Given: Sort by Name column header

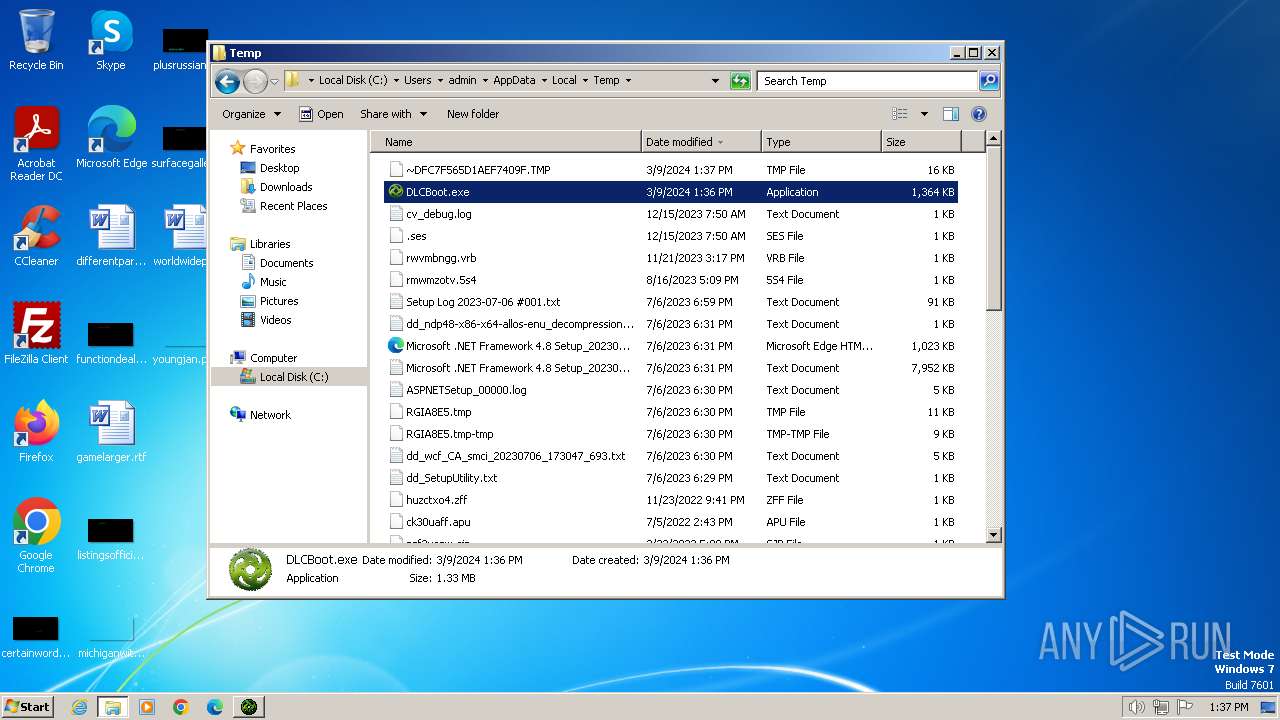Looking at the screenshot, I should click(505, 142).
